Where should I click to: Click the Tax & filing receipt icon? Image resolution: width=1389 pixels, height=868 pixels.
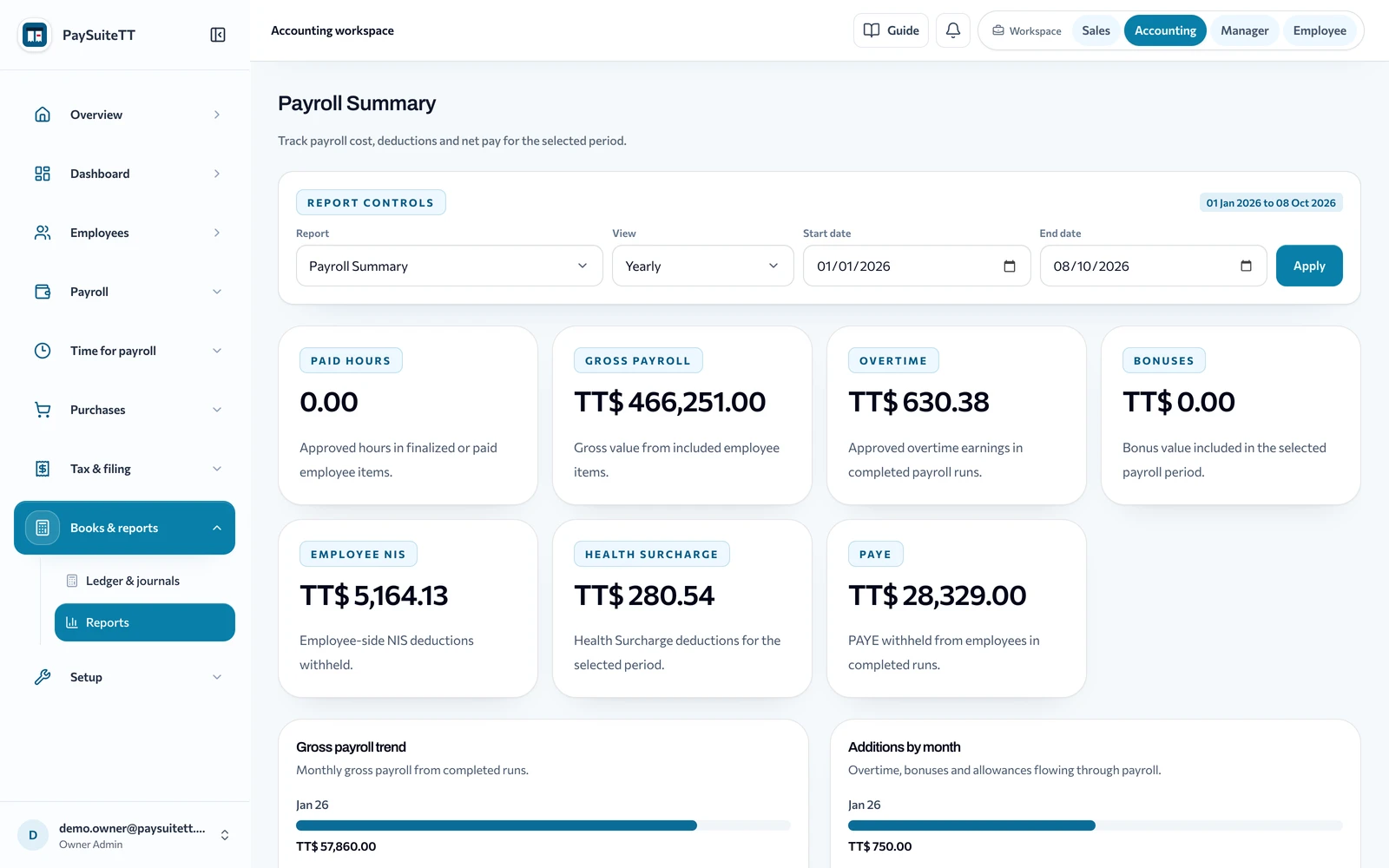tap(43, 469)
